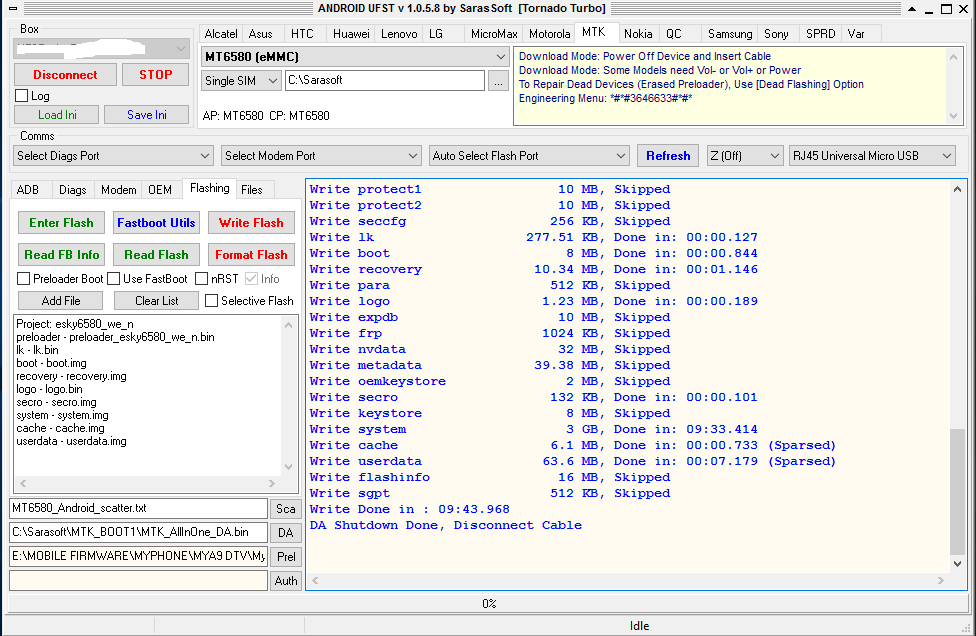The image size is (976, 636).
Task: Click the roll-up arrow in title bar
Action: point(912,9)
